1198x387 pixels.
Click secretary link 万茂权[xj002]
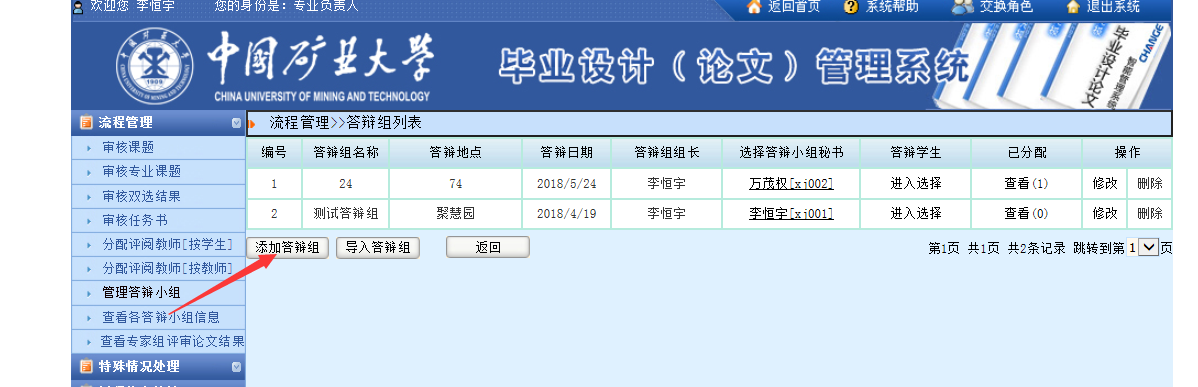[x=791, y=183]
